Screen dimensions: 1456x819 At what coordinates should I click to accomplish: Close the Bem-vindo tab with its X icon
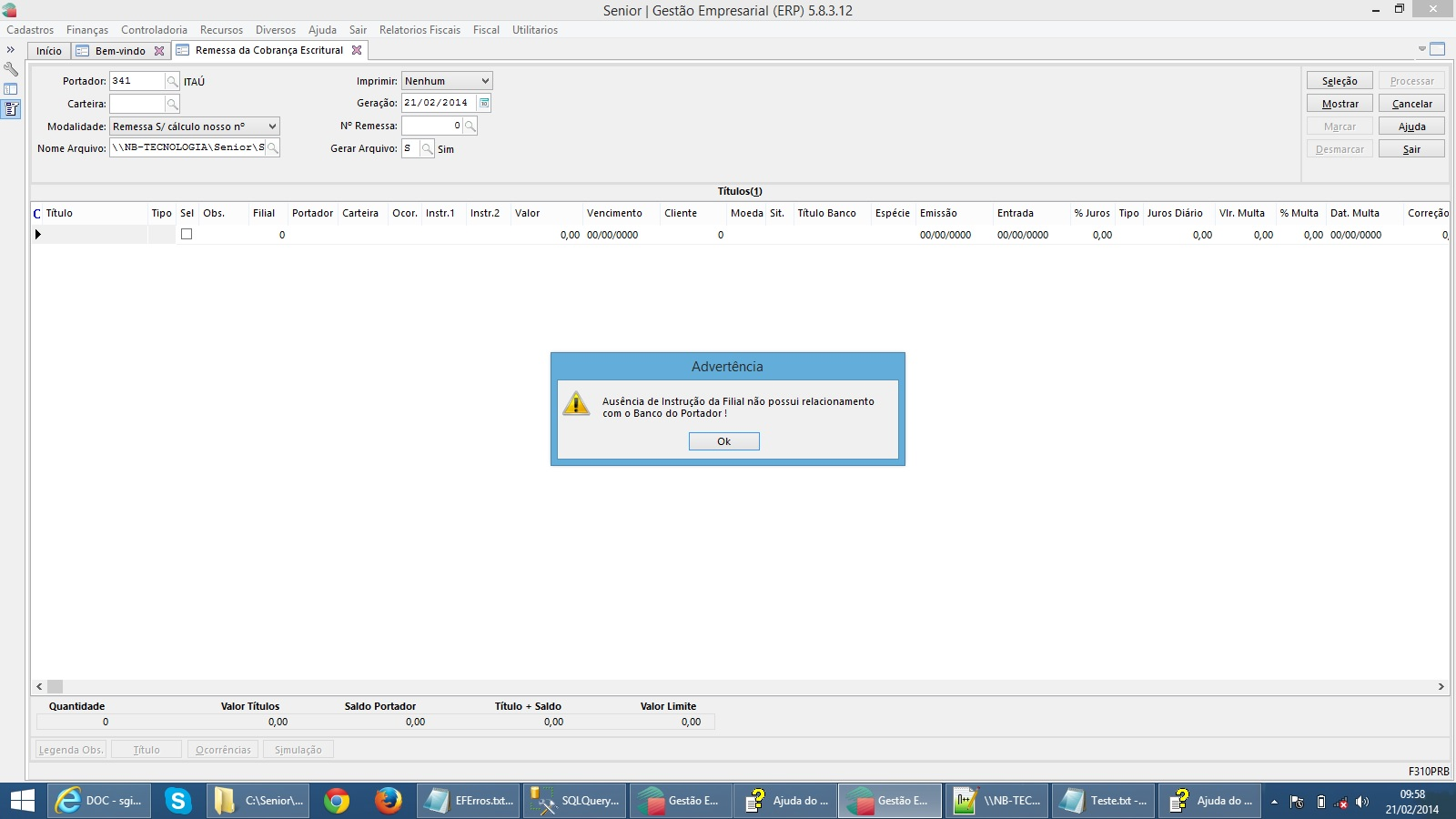(159, 51)
